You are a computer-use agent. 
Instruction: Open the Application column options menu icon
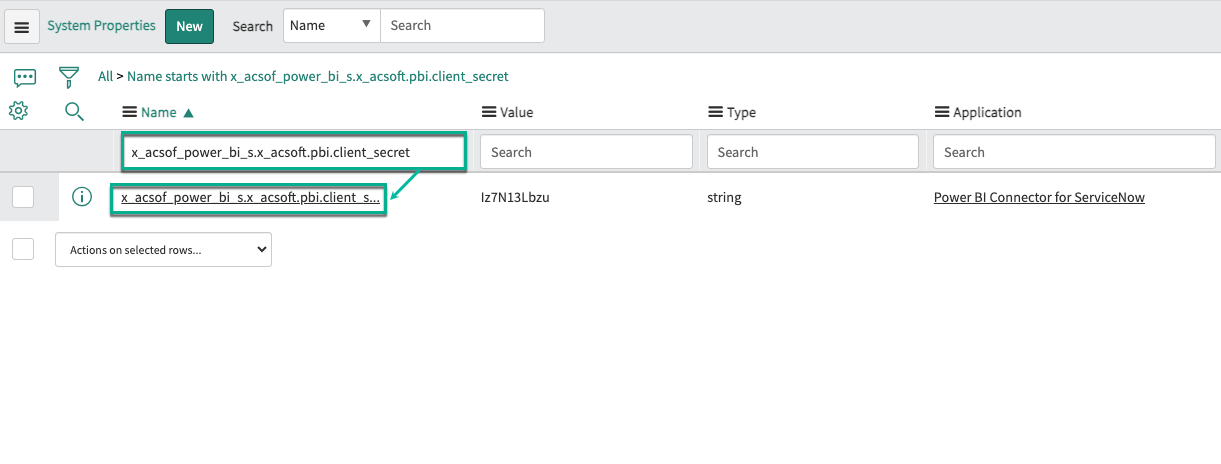(x=941, y=113)
